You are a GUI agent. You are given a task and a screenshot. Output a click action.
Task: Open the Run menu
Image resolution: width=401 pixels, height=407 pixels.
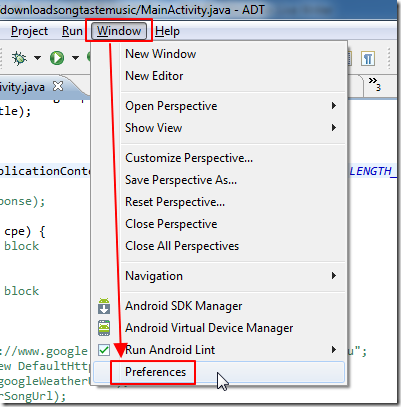[x=72, y=31]
